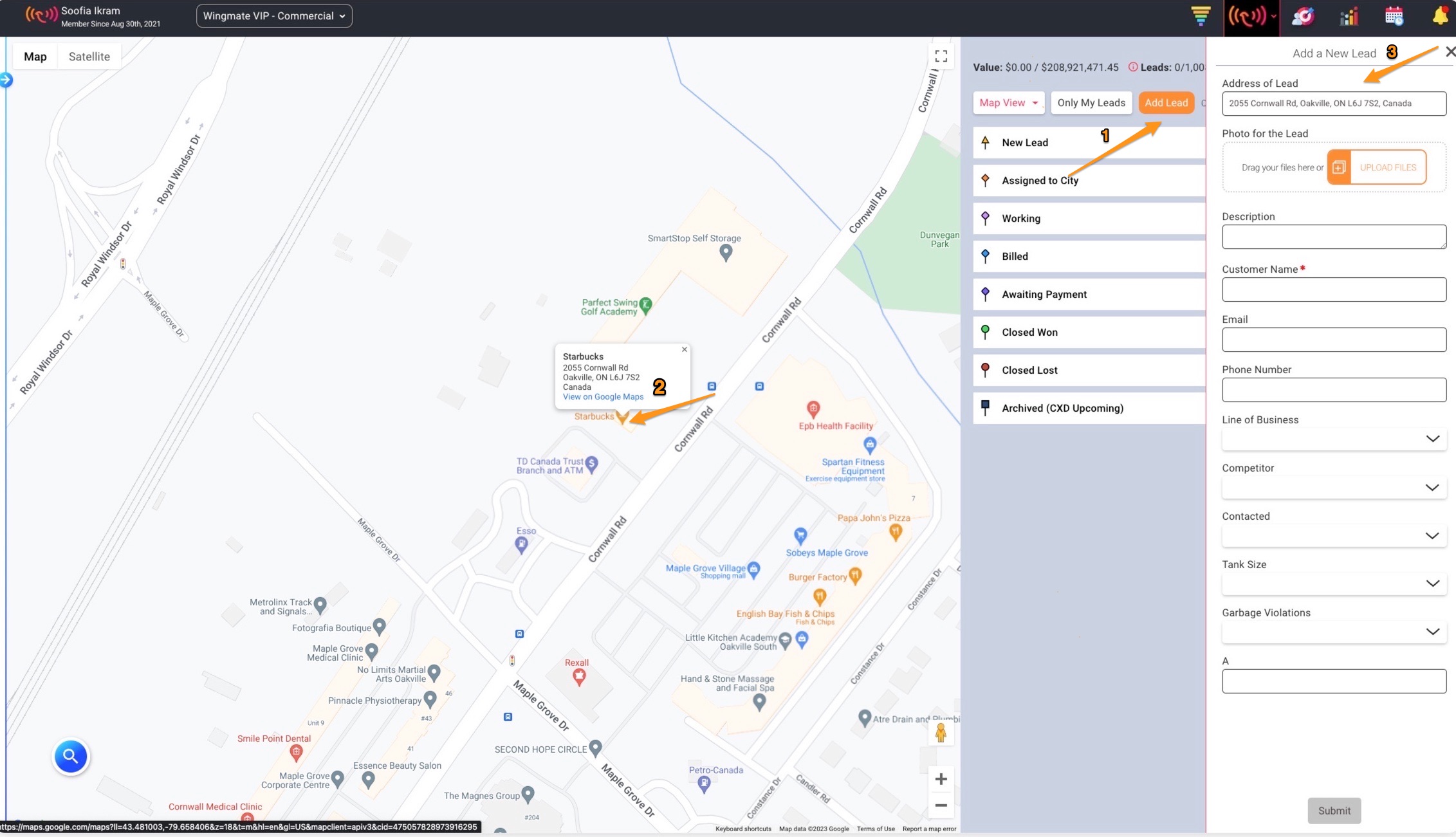This screenshot has height=837, width=1456.
Task: Open map Terms of Use link
Action: pyautogui.click(x=876, y=829)
